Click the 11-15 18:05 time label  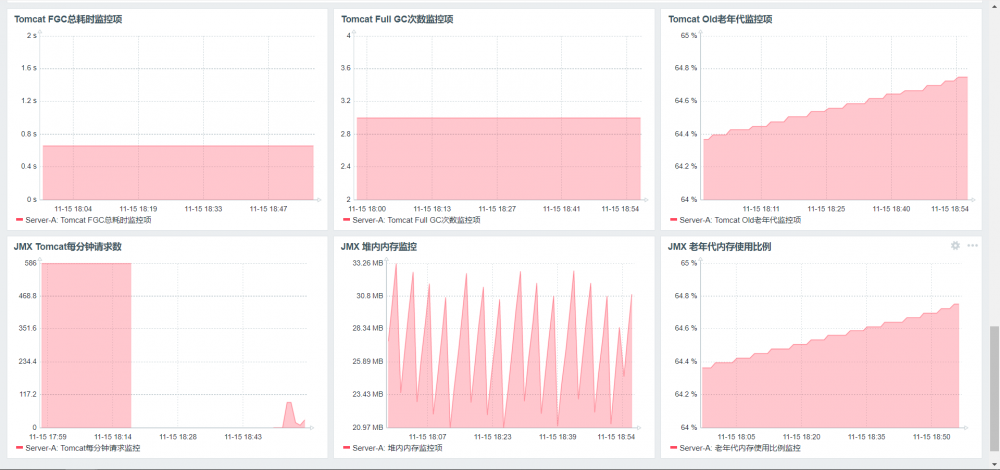(x=737, y=437)
